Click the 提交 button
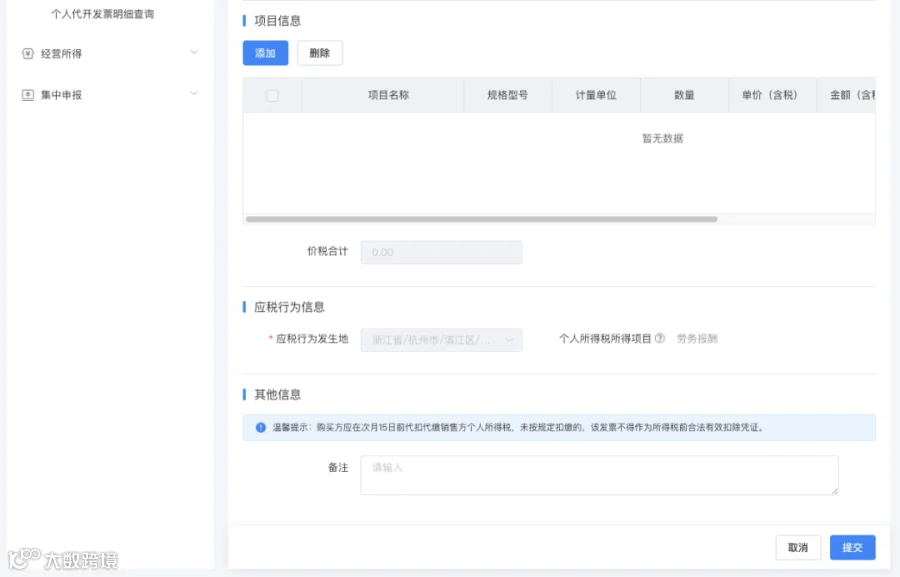 tap(852, 547)
